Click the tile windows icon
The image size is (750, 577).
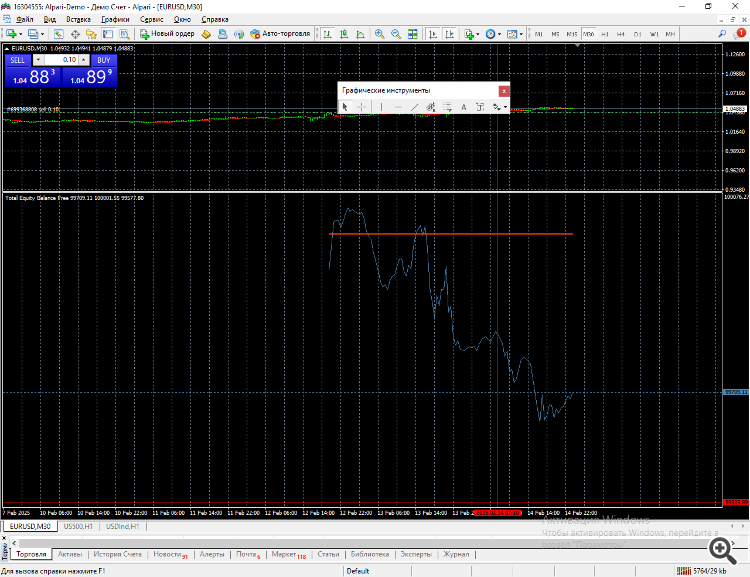click(412, 34)
